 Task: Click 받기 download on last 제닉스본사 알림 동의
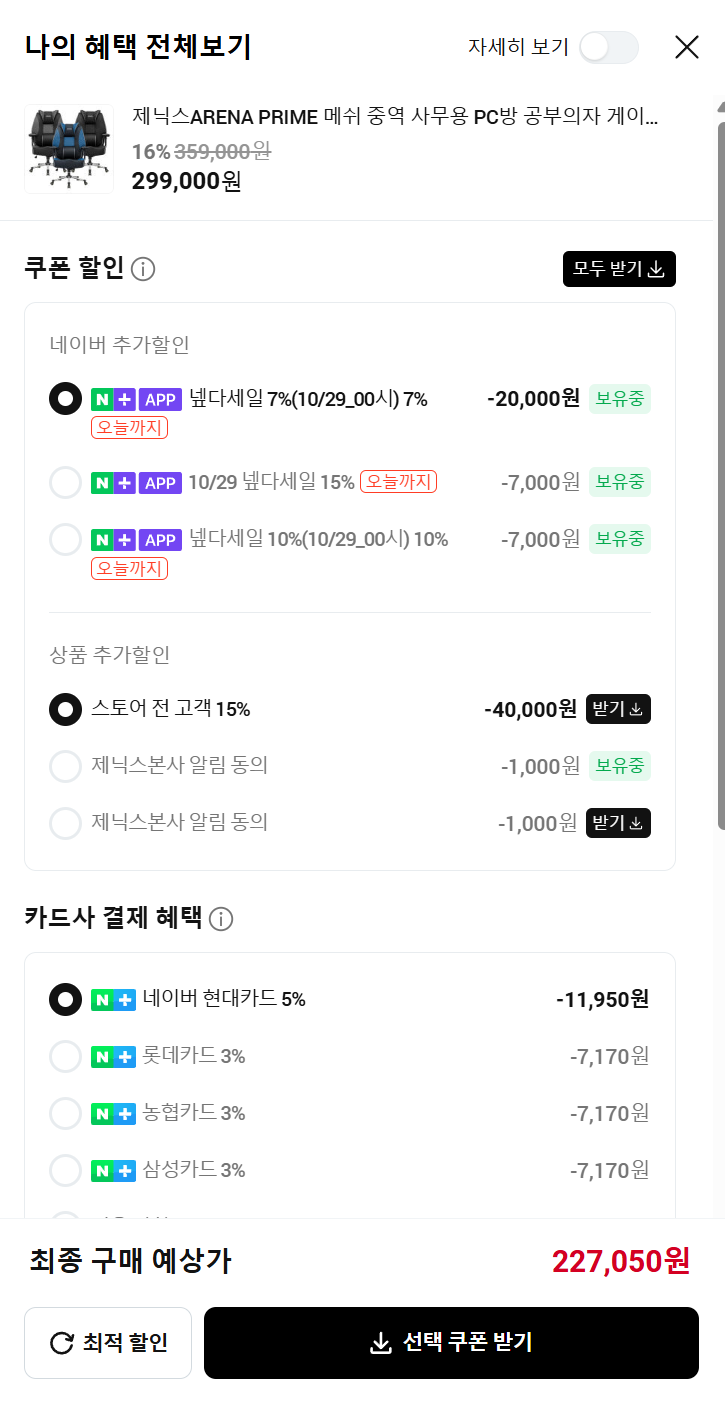coord(618,823)
